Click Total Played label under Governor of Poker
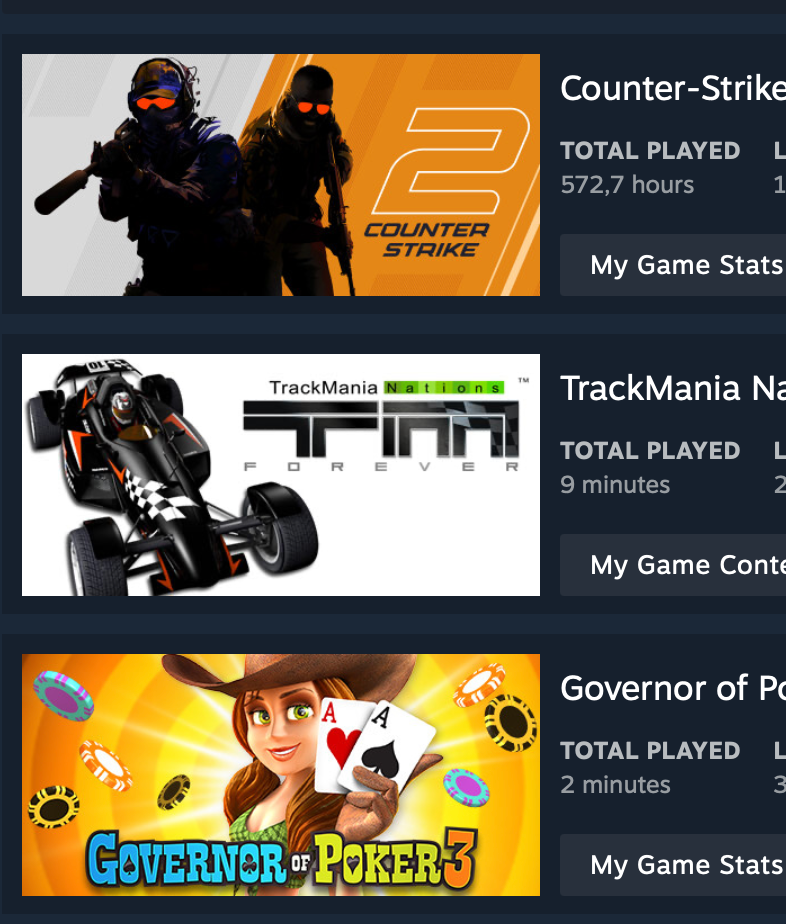Viewport: 786px width, 924px height. pos(650,751)
